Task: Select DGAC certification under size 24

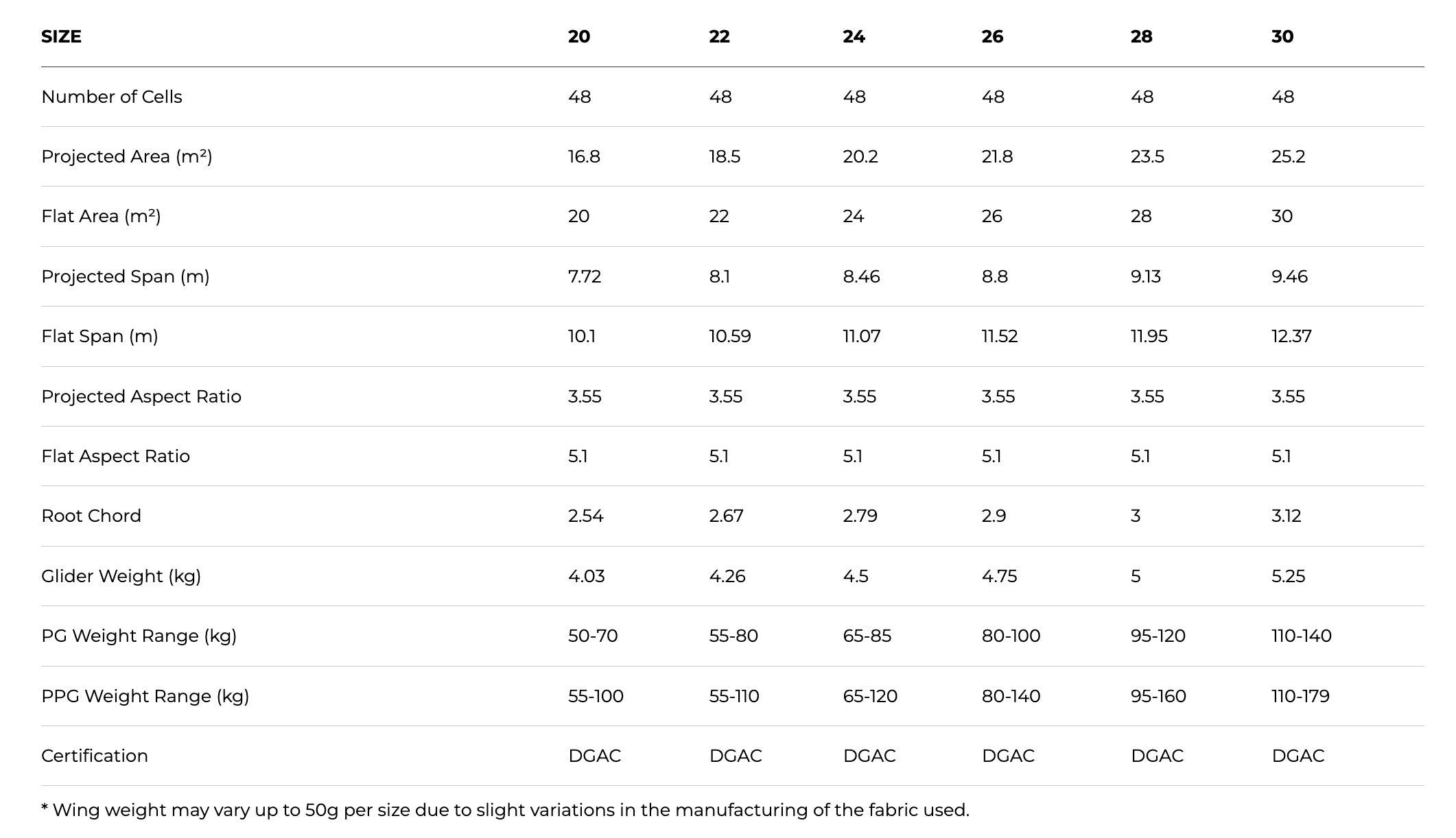Action: click(869, 756)
